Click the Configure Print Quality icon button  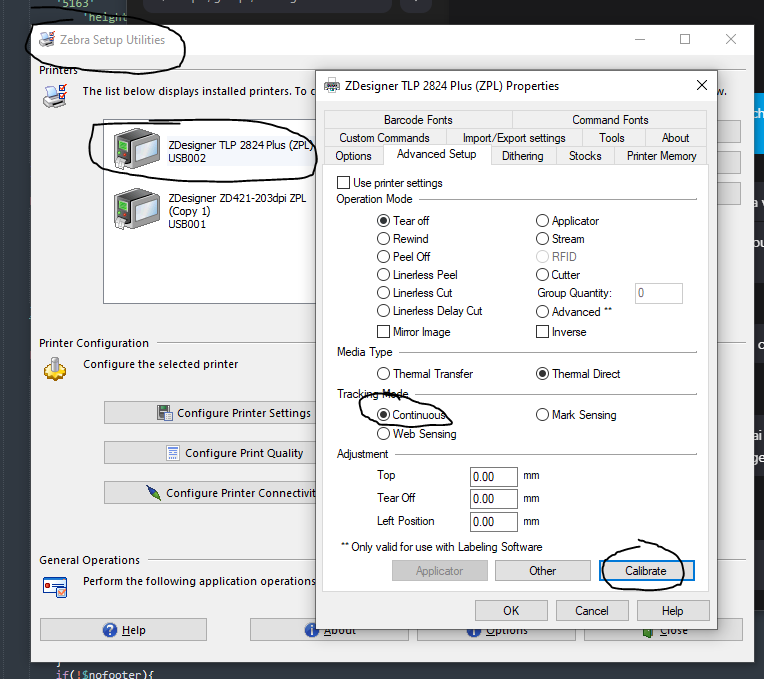pyautogui.click(x=173, y=453)
